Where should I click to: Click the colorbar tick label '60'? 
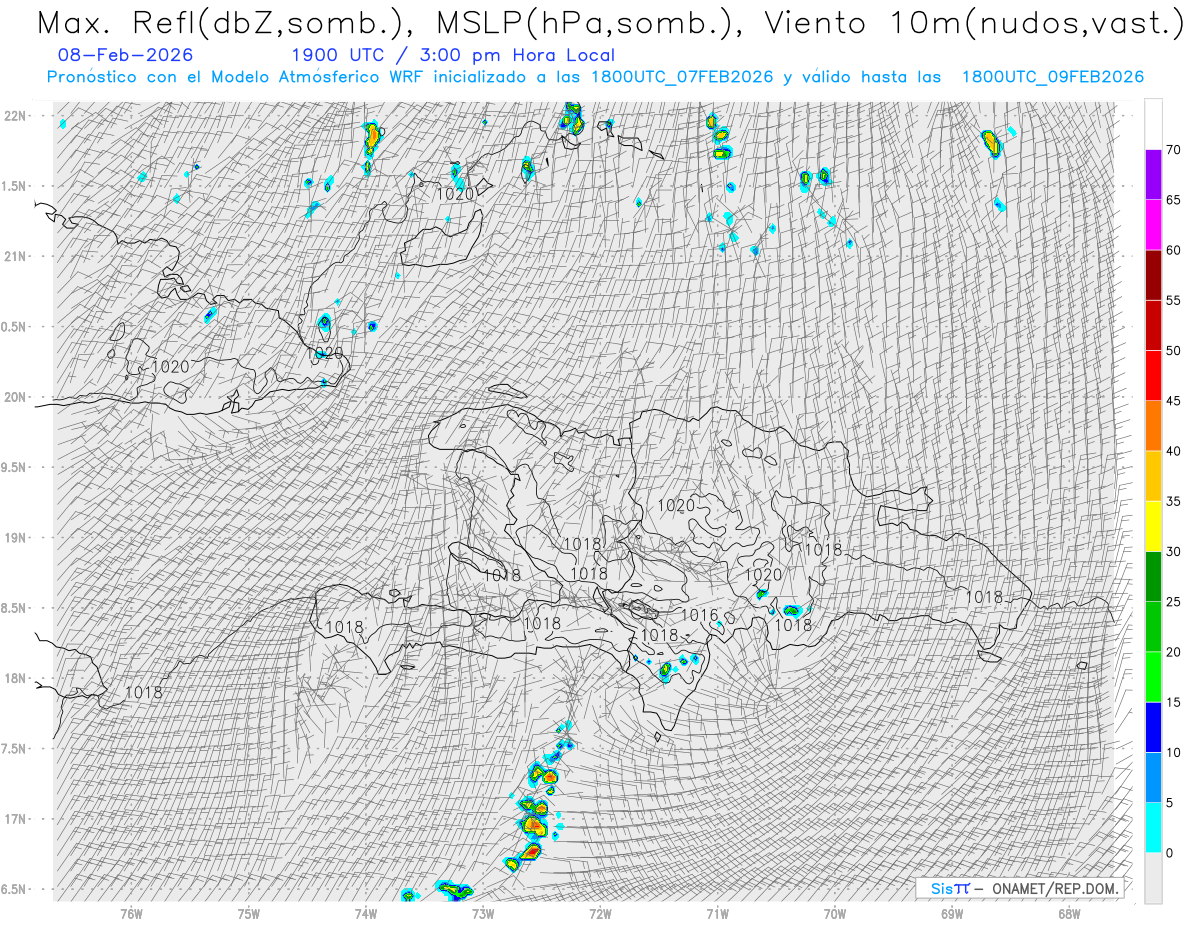[1173, 250]
